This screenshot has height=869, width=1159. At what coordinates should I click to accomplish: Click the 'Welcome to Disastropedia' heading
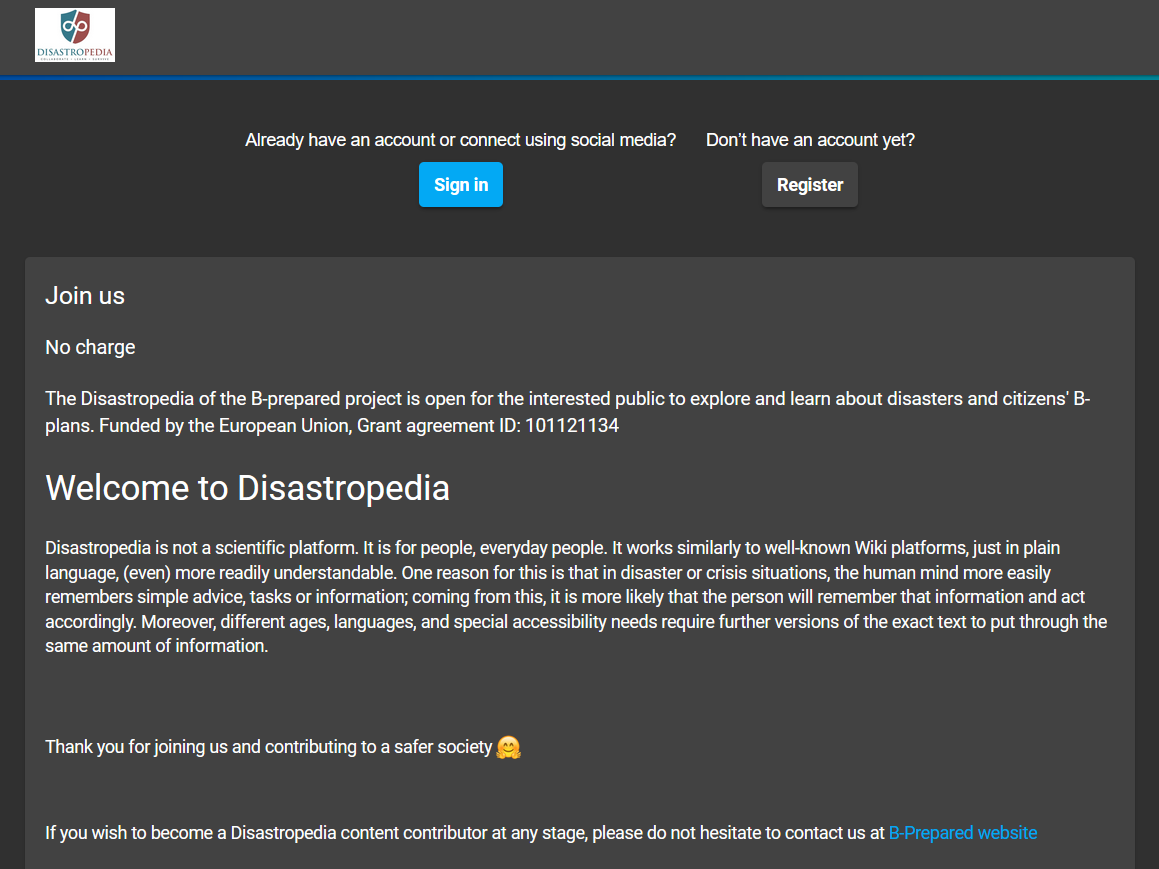pyautogui.click(x=247, y=488)
